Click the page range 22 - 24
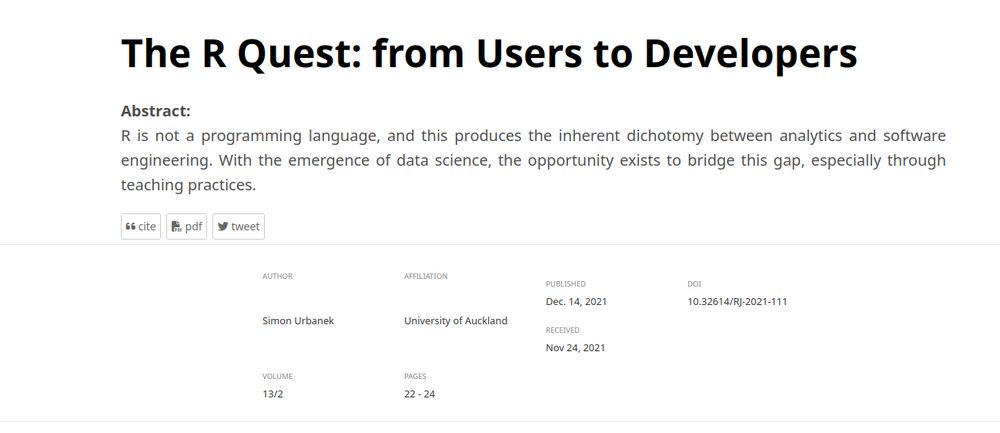Image resolution: width=1000 pixels, height=433 pixels. [x=419, y=393]
